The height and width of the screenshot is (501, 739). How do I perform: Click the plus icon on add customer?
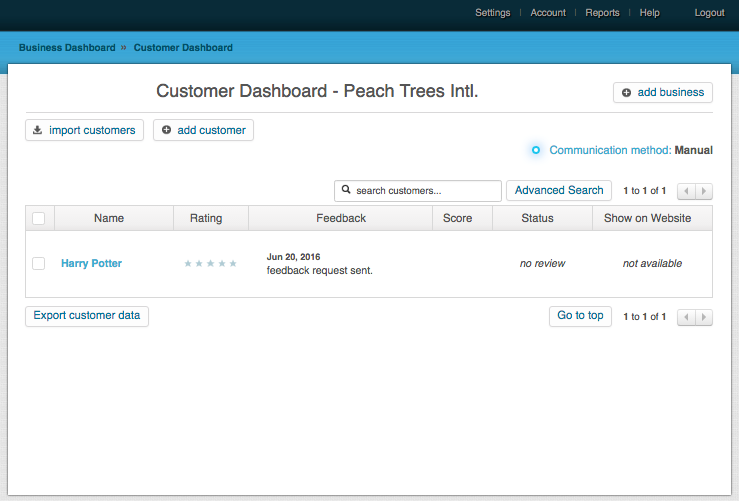pos(166,130)
